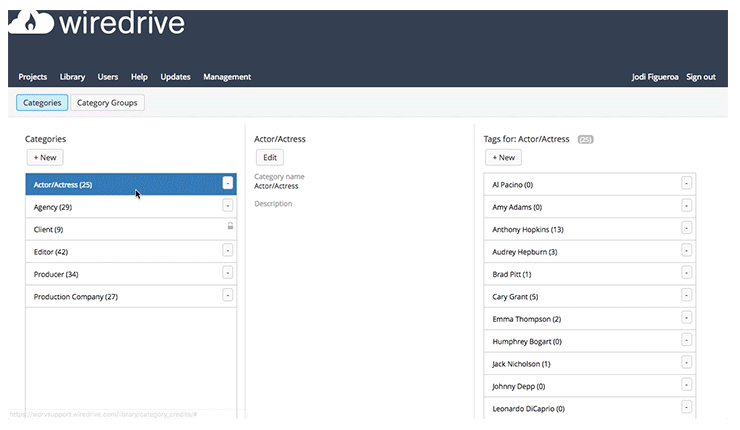Viewport: 740px width, 430px height.
Task: Open the Users menu
Action: pos(108,77)
